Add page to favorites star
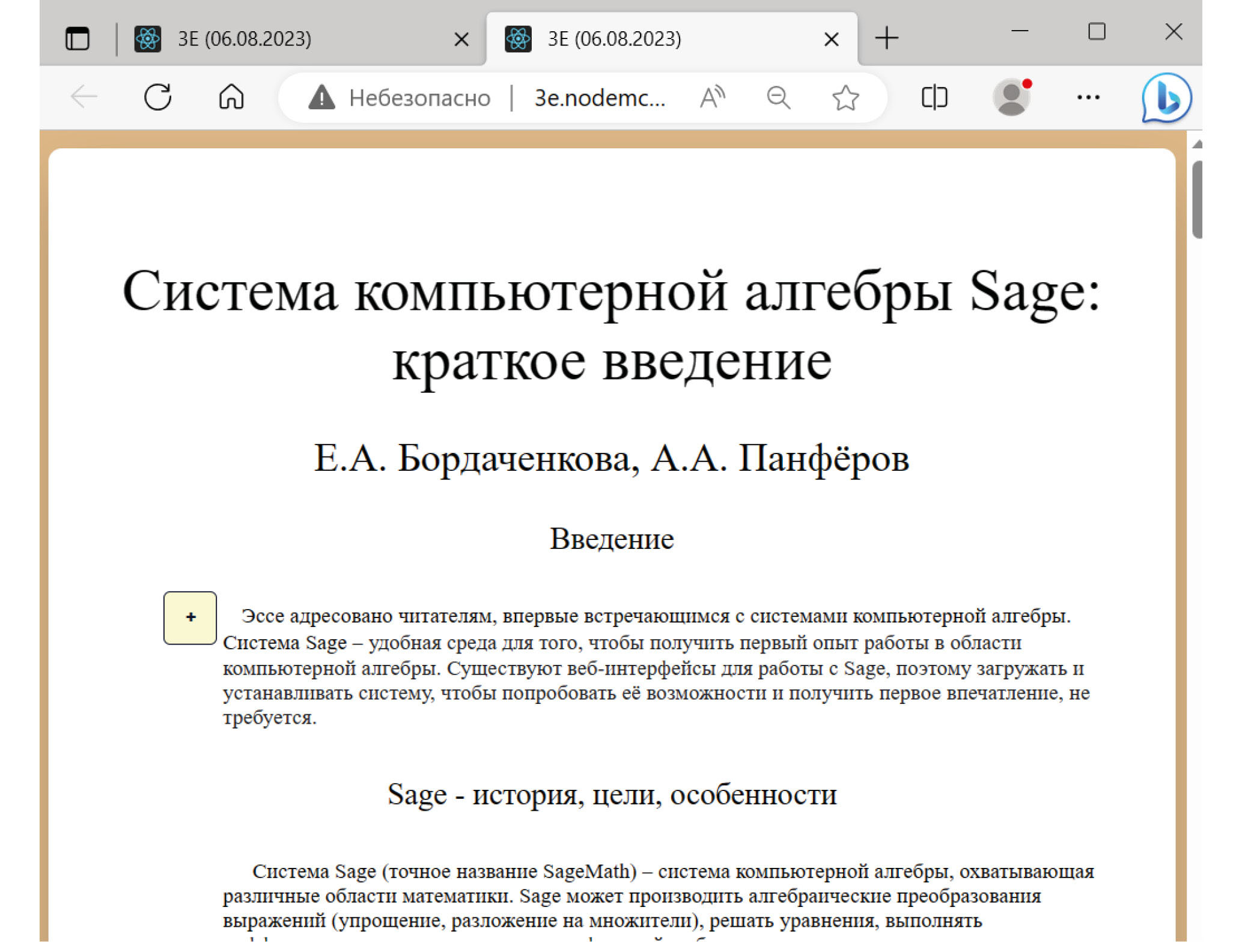Viewport: 1242px width, 952px height. 845,97
